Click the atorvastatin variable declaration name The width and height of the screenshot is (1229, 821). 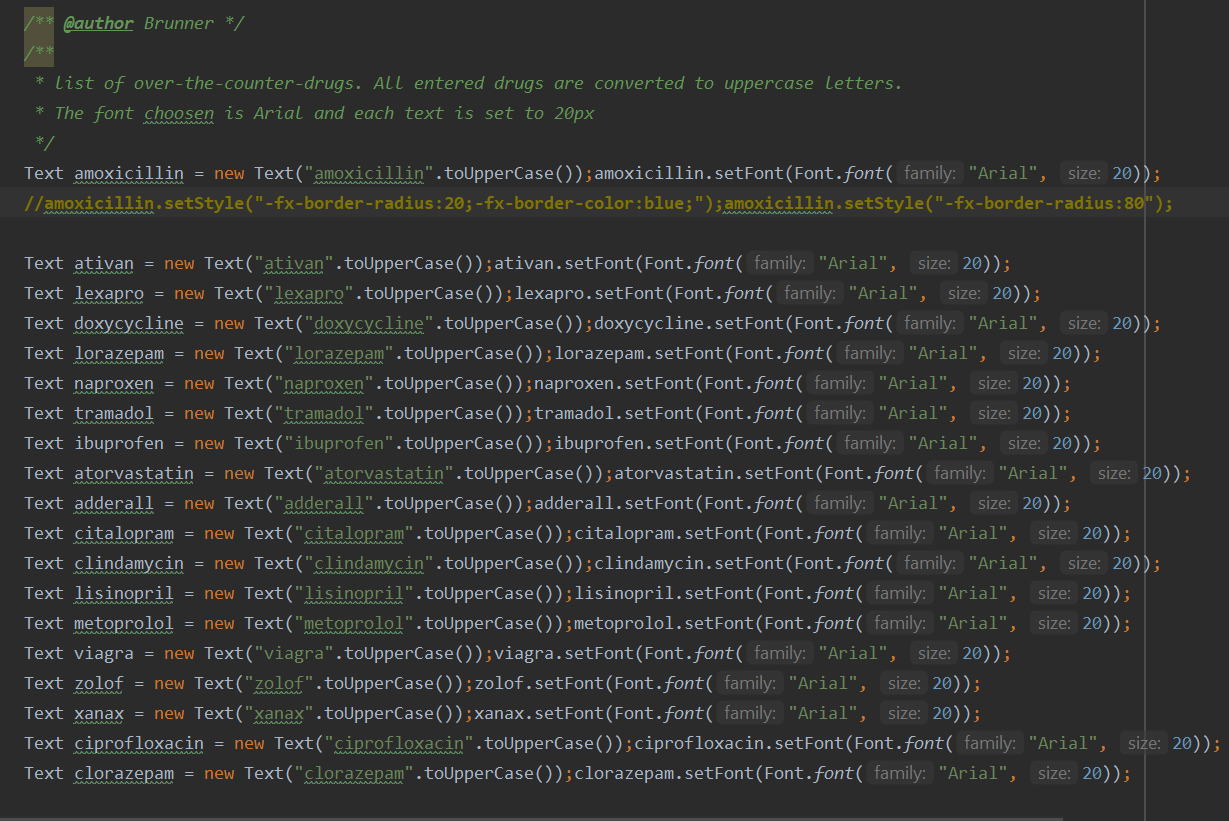[x=134, y=473]
